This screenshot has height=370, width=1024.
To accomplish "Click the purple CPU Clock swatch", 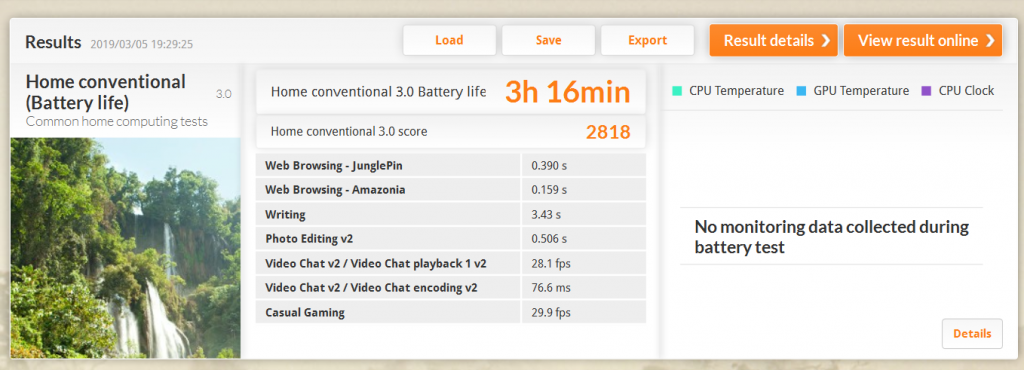I will [926, 91].
